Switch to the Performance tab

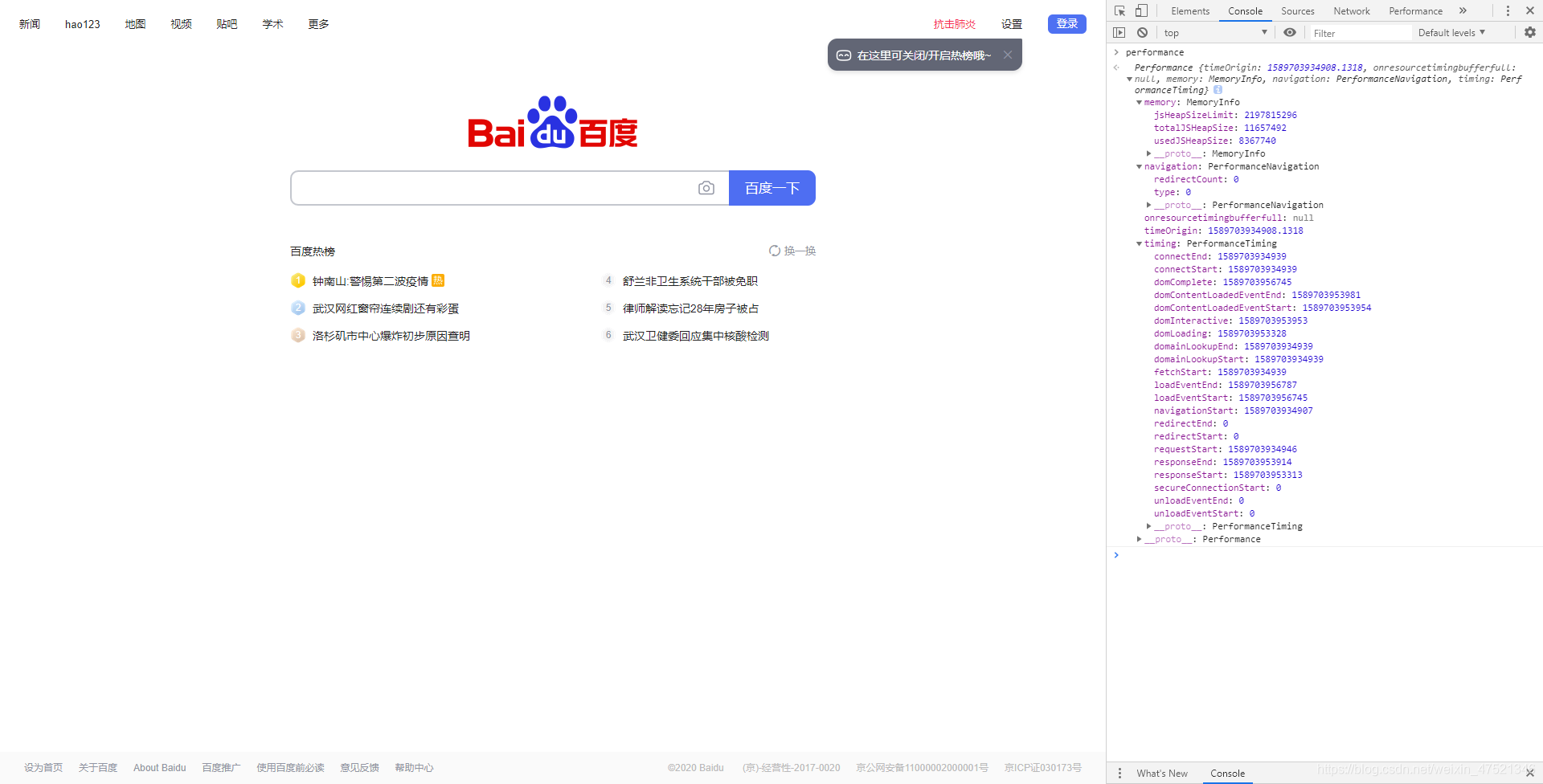[x=1415, y=11]
